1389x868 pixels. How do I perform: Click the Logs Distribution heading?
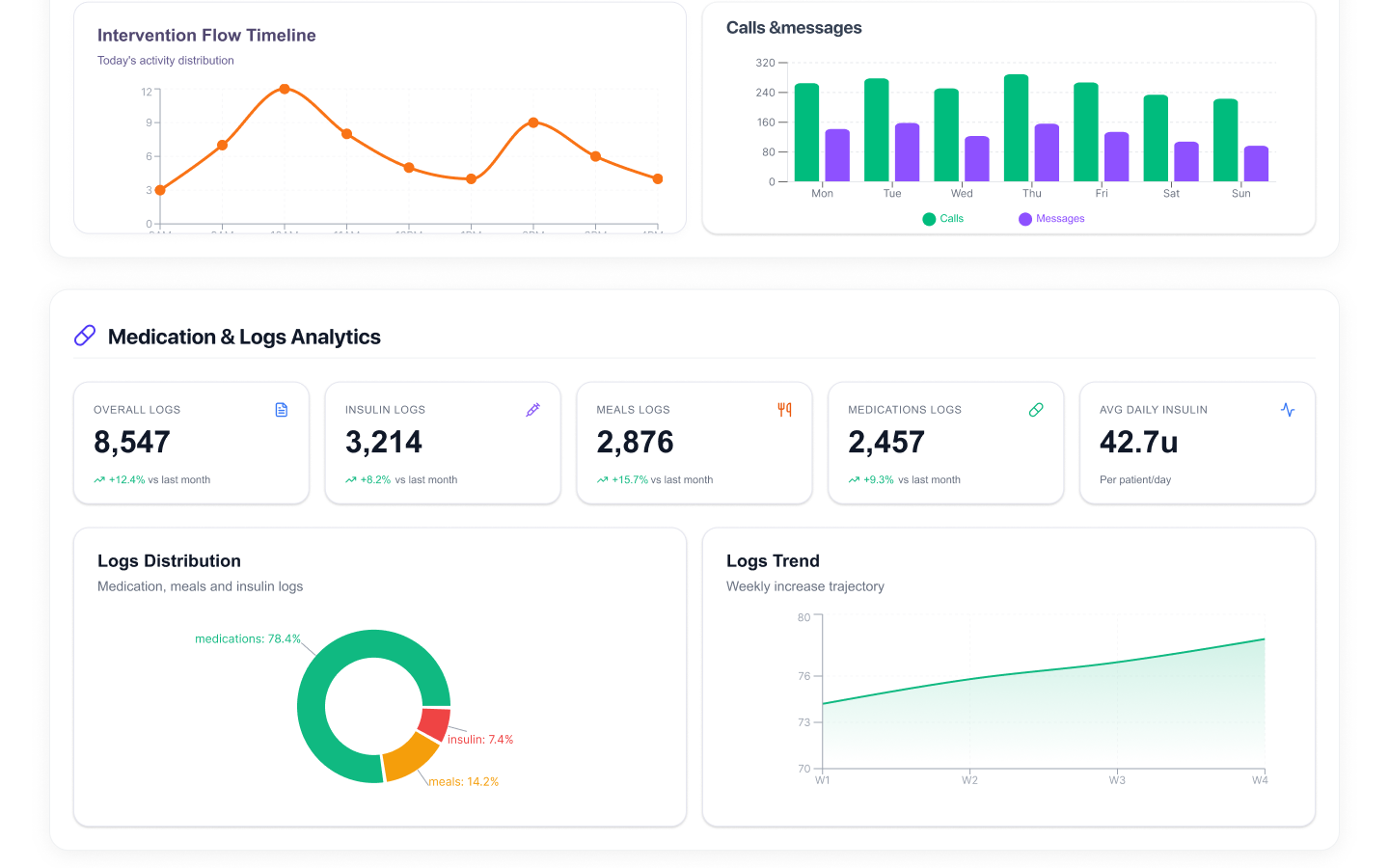169,561
